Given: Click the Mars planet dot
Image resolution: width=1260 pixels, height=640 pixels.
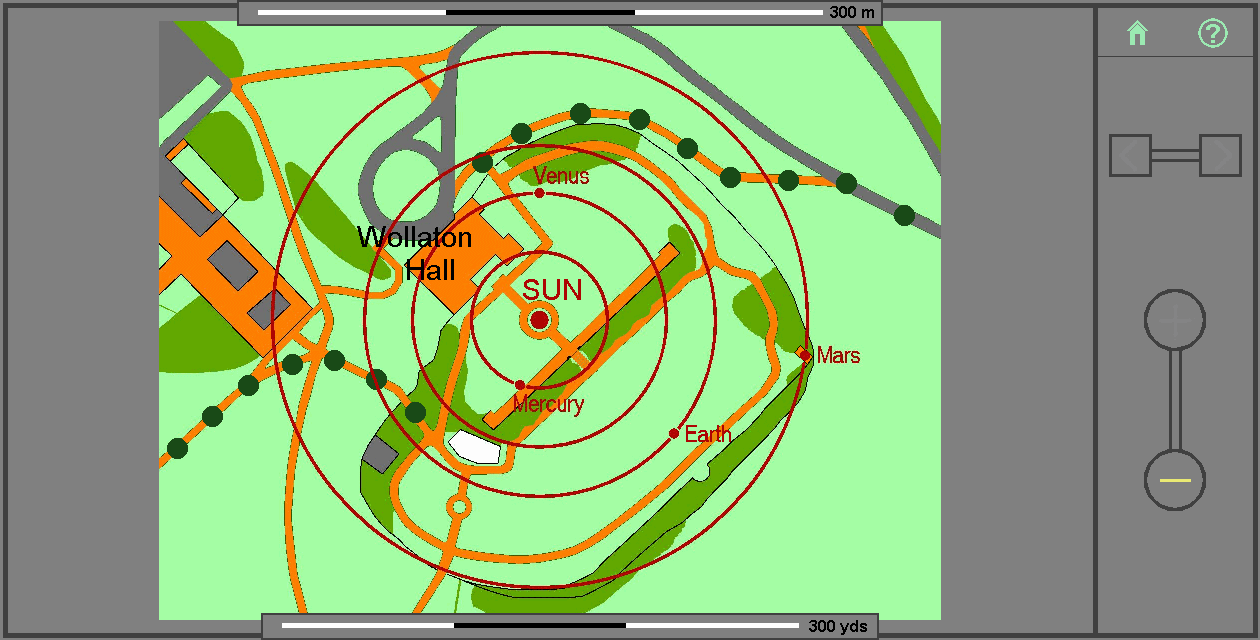Looking at the screenshot, I should 805,355.
